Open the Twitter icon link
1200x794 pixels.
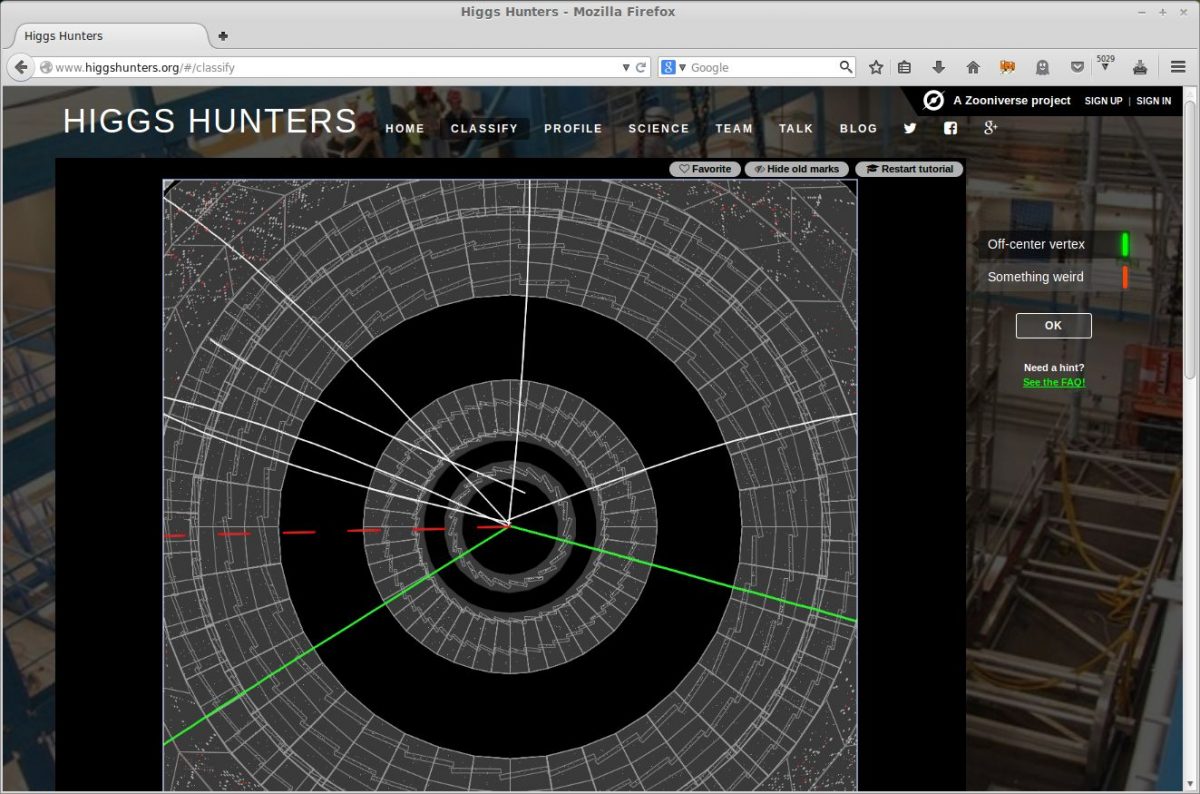pos(910,128)
